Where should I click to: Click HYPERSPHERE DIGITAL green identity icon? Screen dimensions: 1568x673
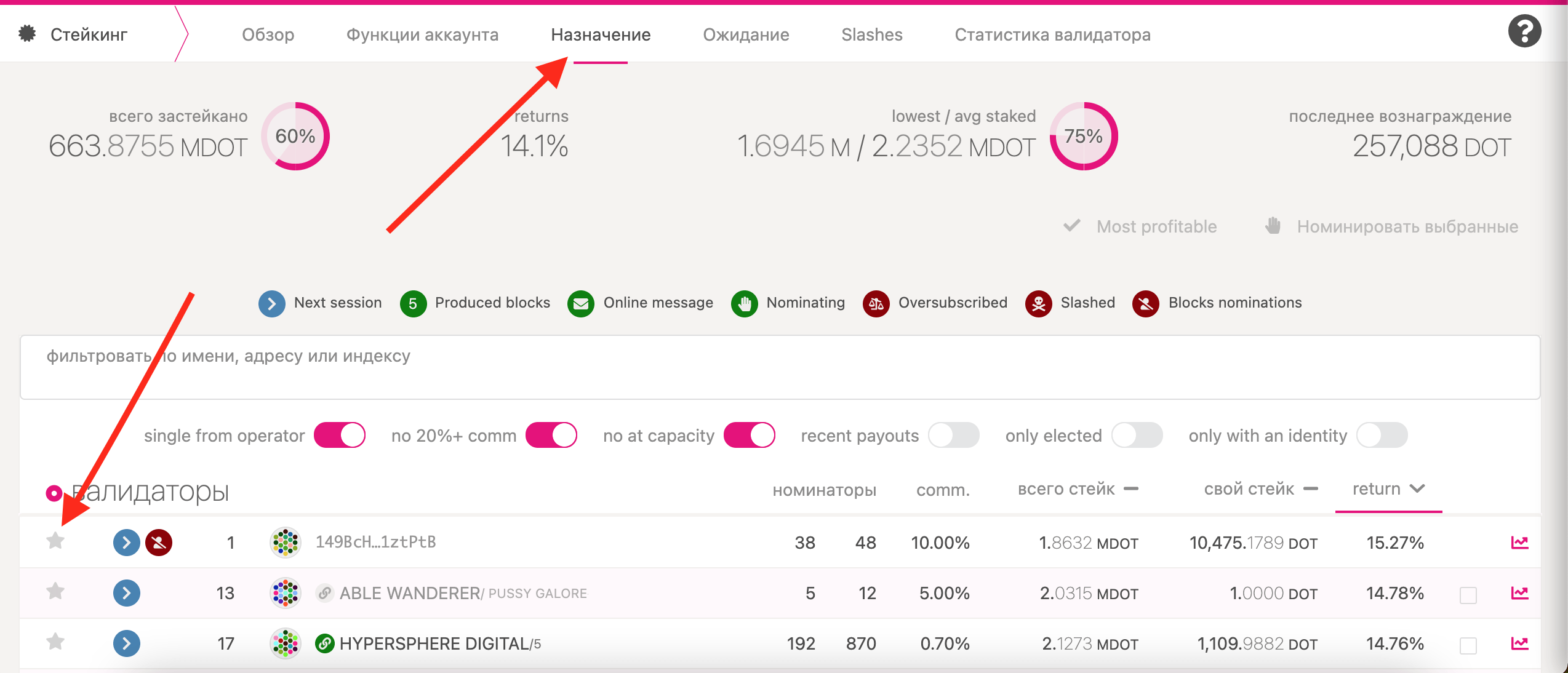click(324, 643)
